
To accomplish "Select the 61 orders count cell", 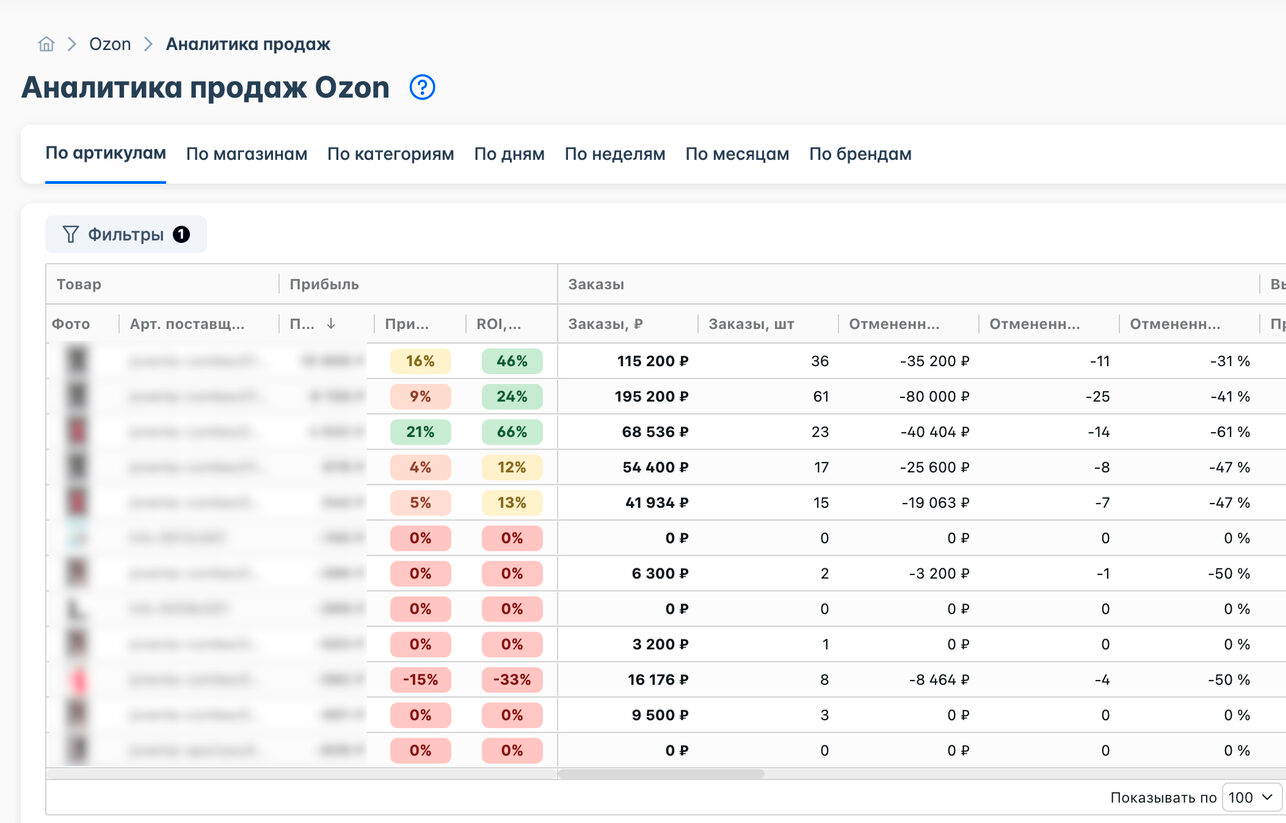I will 768,397.
